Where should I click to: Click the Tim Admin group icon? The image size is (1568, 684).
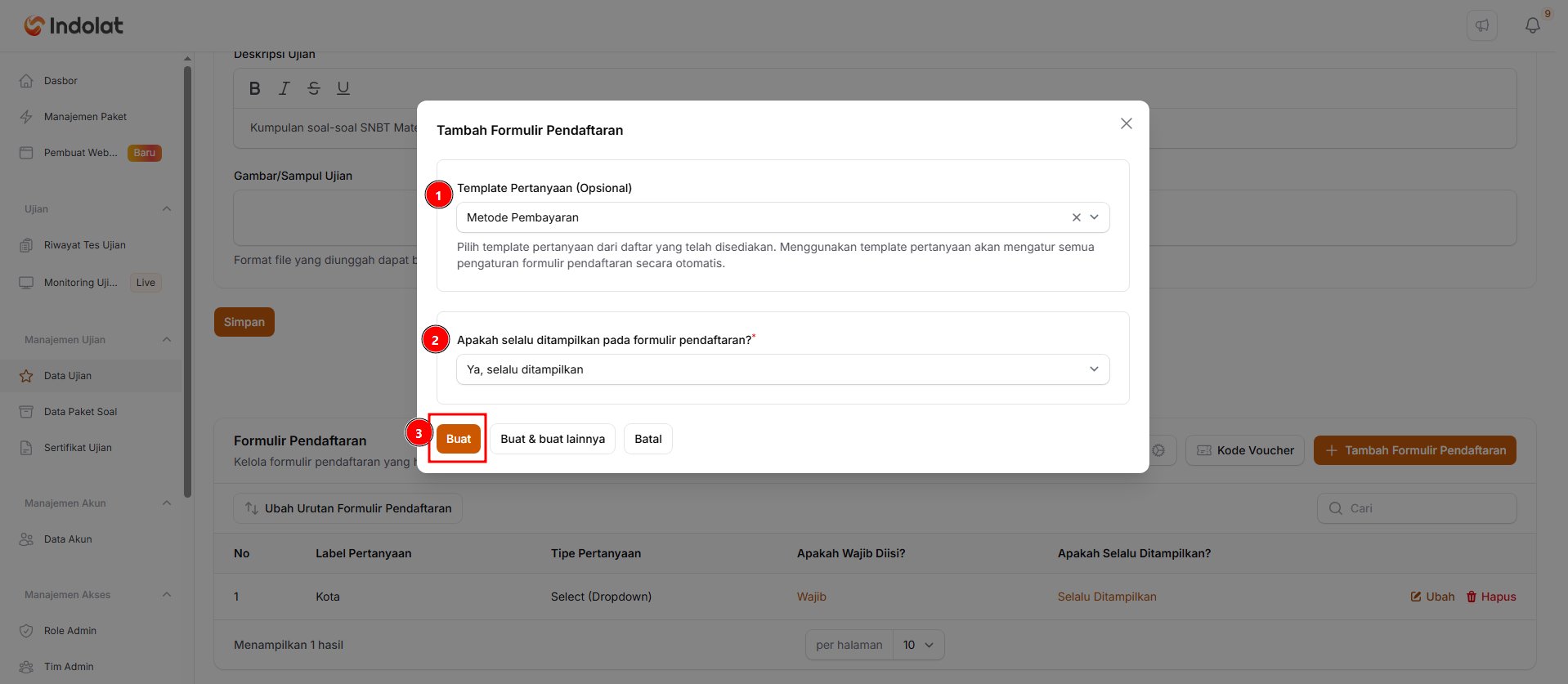pos(26,667)
